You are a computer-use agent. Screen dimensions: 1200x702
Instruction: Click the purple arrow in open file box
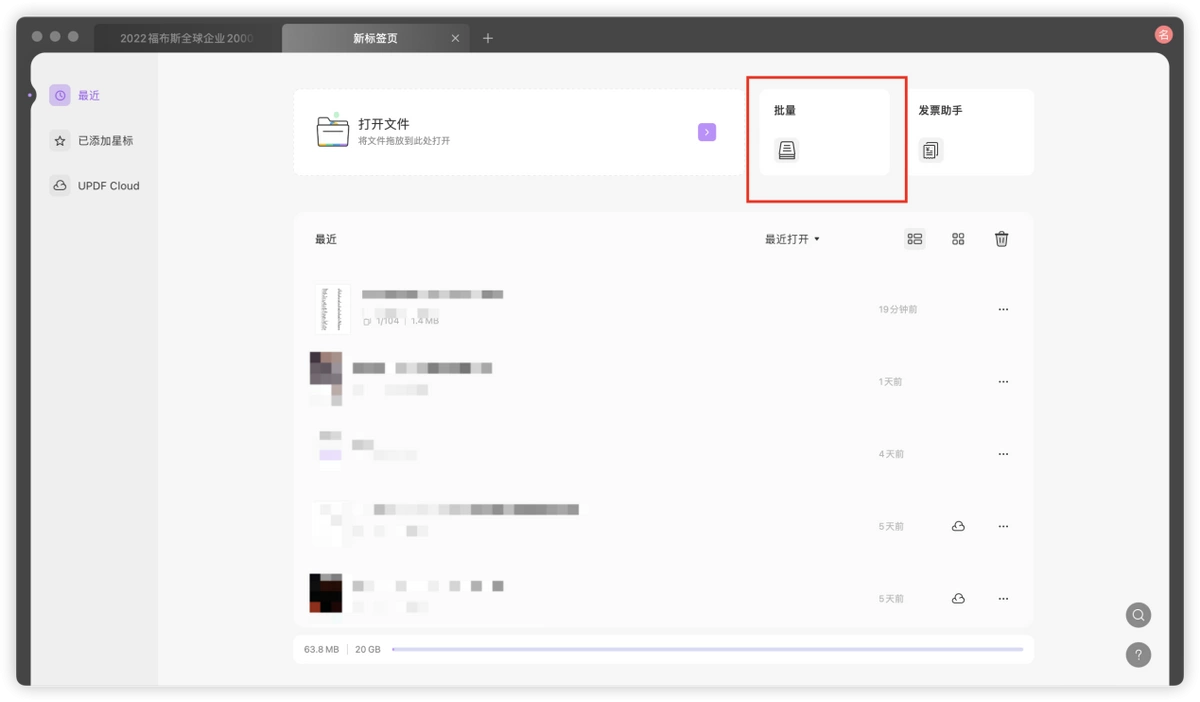pos(707,132)
